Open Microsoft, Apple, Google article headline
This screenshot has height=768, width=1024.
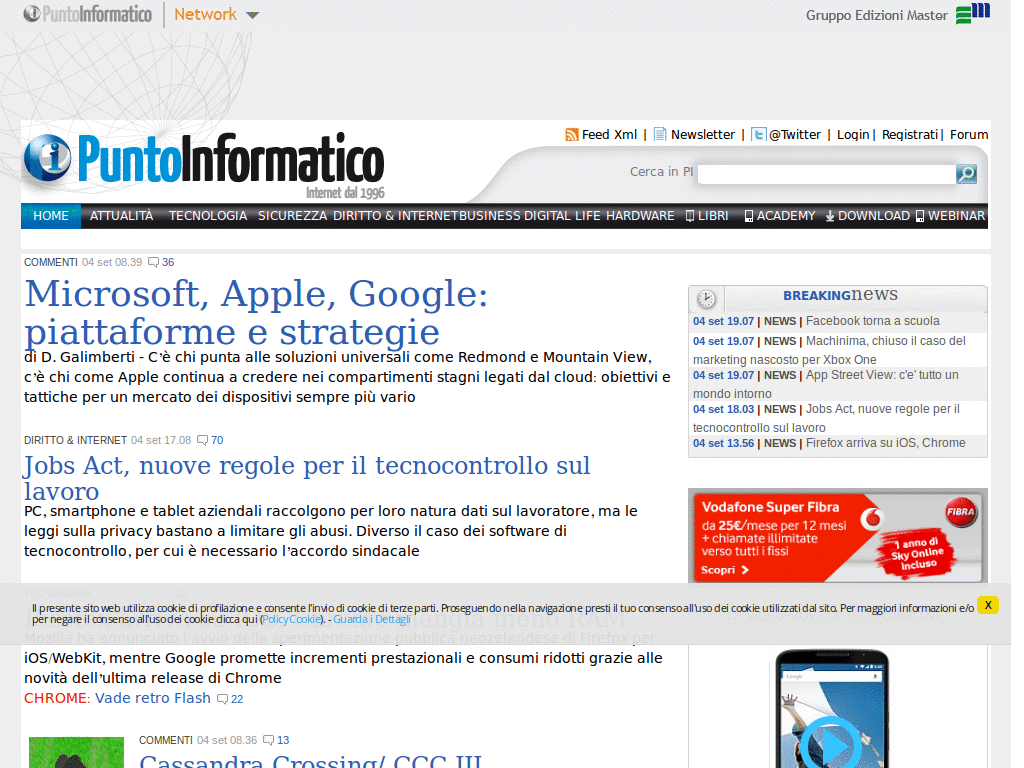(256, 313)
